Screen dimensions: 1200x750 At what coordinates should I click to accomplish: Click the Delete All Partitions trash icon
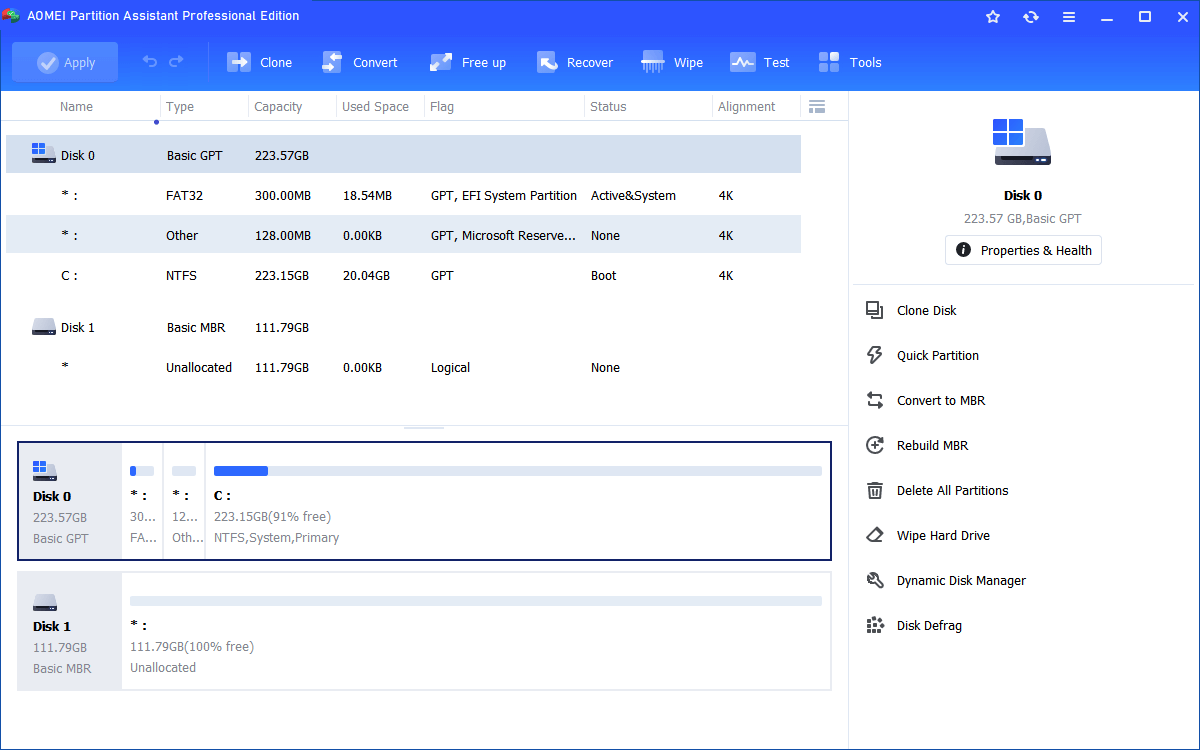875,491
